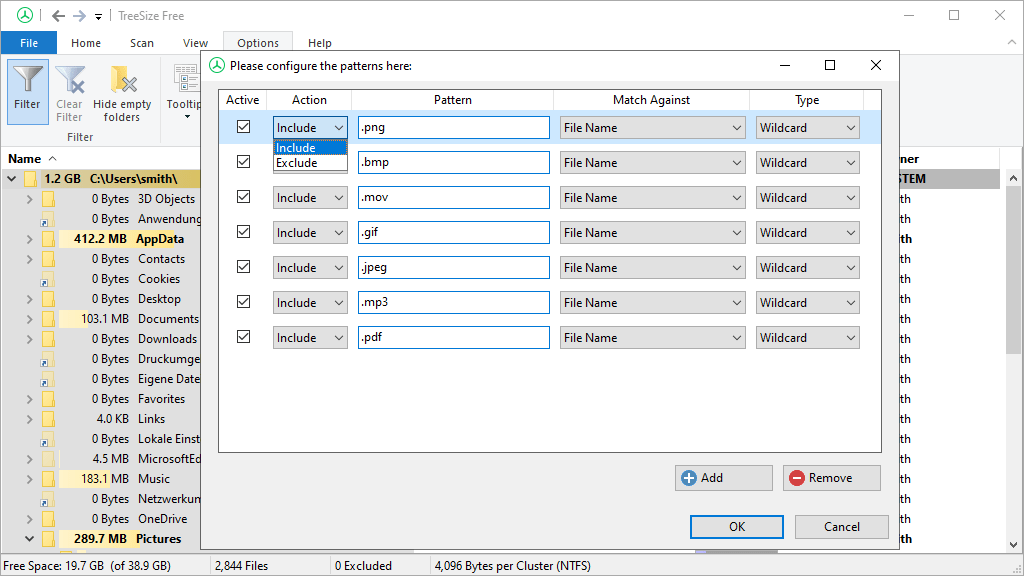This screenshot has width=1024, height=576.
Task: Click the 0 Excluded status entry
Action: click(363, 566)
